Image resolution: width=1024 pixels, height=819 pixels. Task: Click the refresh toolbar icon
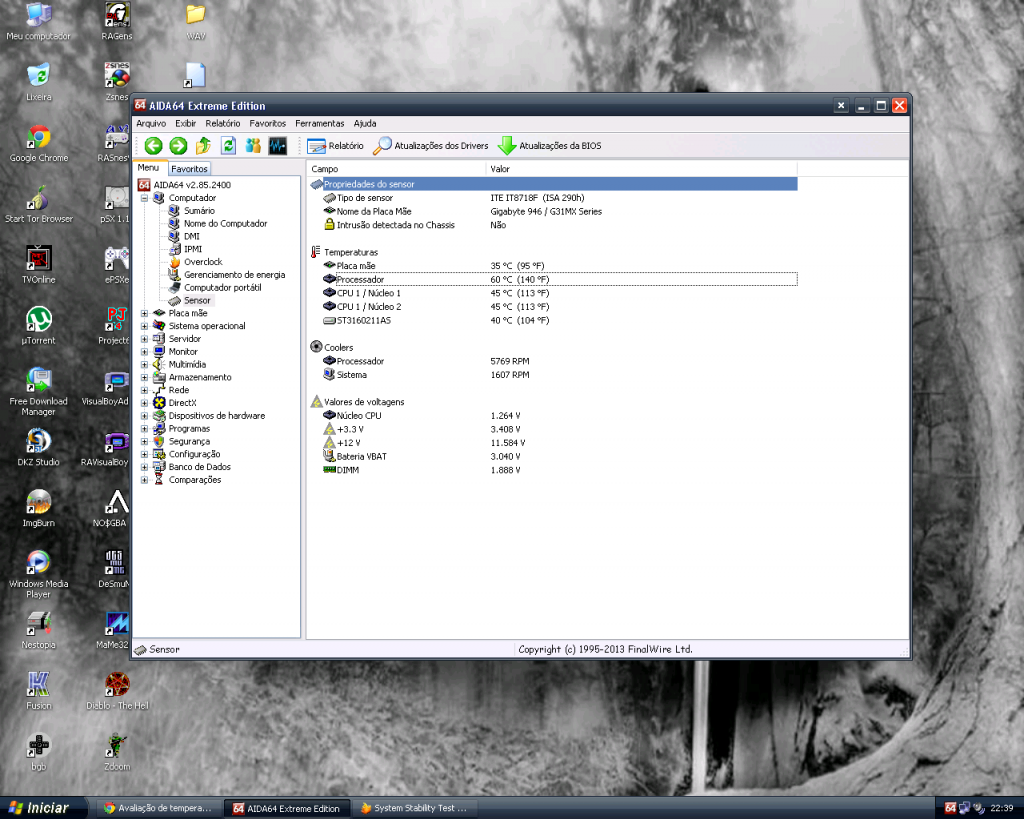click(229, 146)
